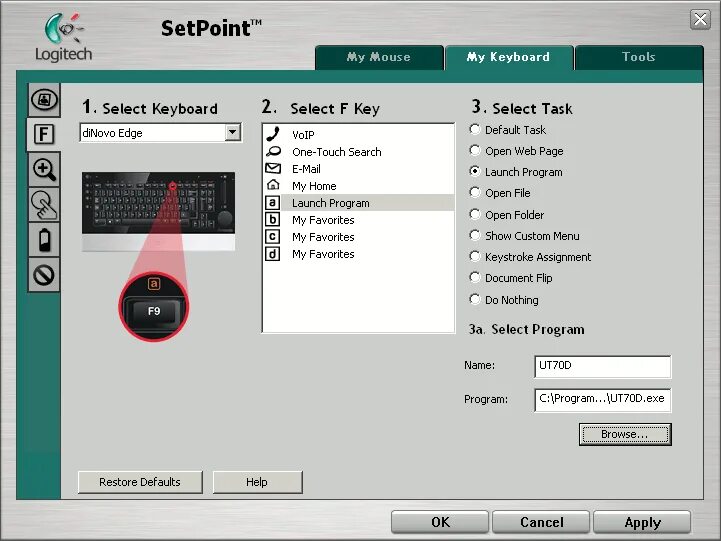Choose the Open Folder task

tap(475, 214)
